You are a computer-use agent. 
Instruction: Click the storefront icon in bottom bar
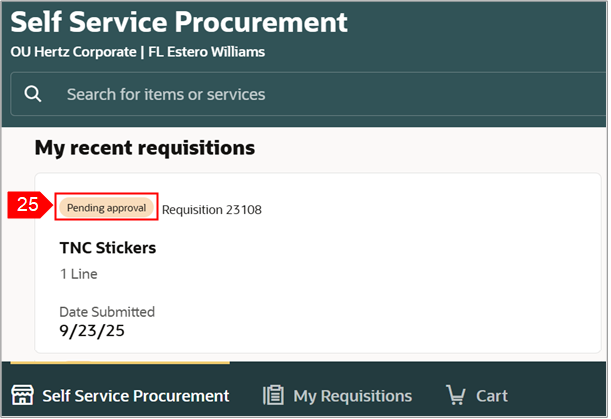pyautogui.click(x=22, y=395)
